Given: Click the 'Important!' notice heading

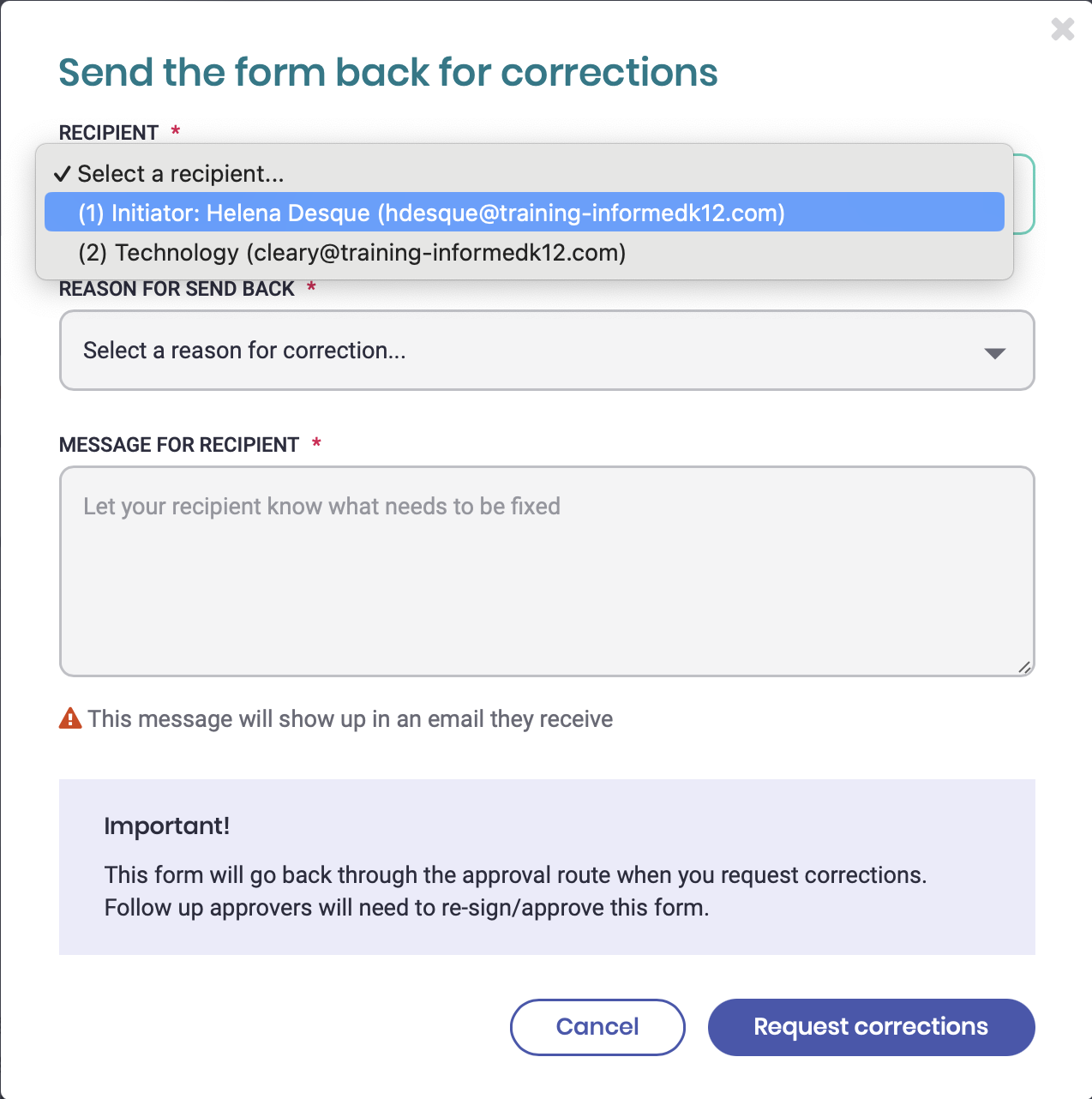Looking at the screenshot, I should (x=167, y=826).
